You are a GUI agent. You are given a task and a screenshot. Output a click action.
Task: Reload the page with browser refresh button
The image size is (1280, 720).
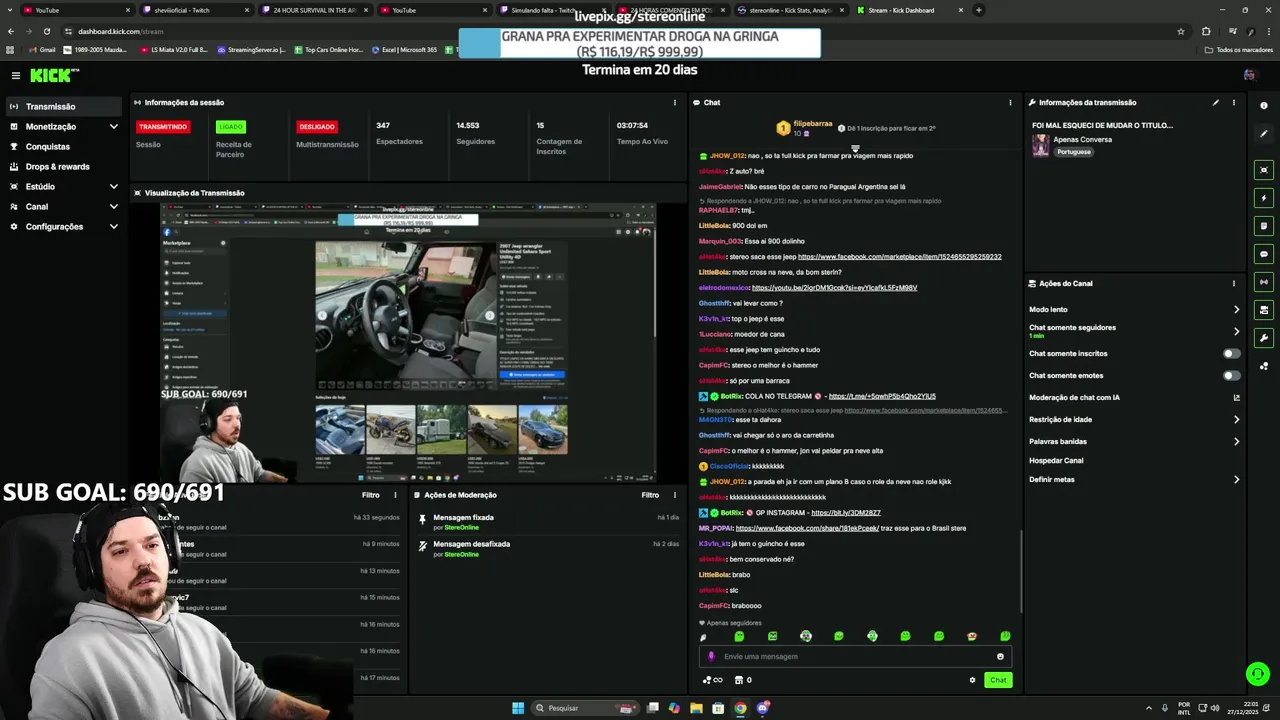point(46,31)
